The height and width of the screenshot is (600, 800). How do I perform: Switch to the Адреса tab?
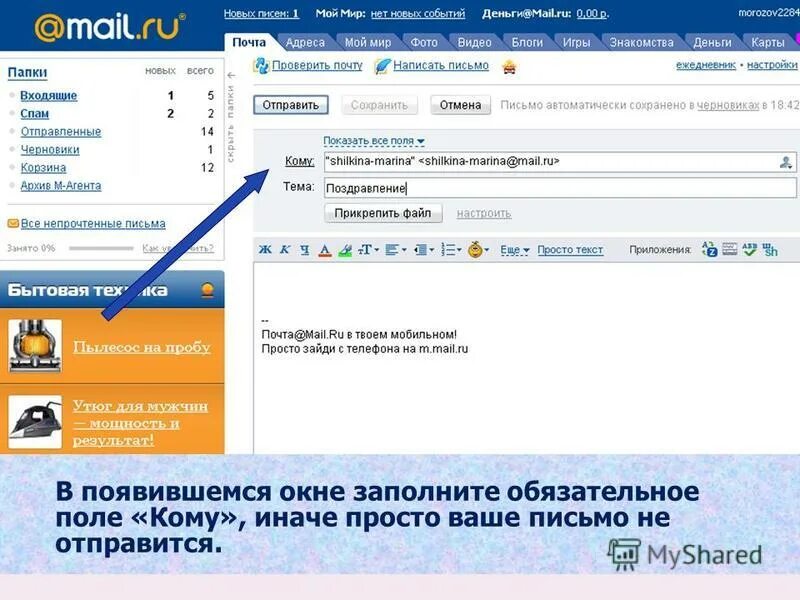coord(305,42)
